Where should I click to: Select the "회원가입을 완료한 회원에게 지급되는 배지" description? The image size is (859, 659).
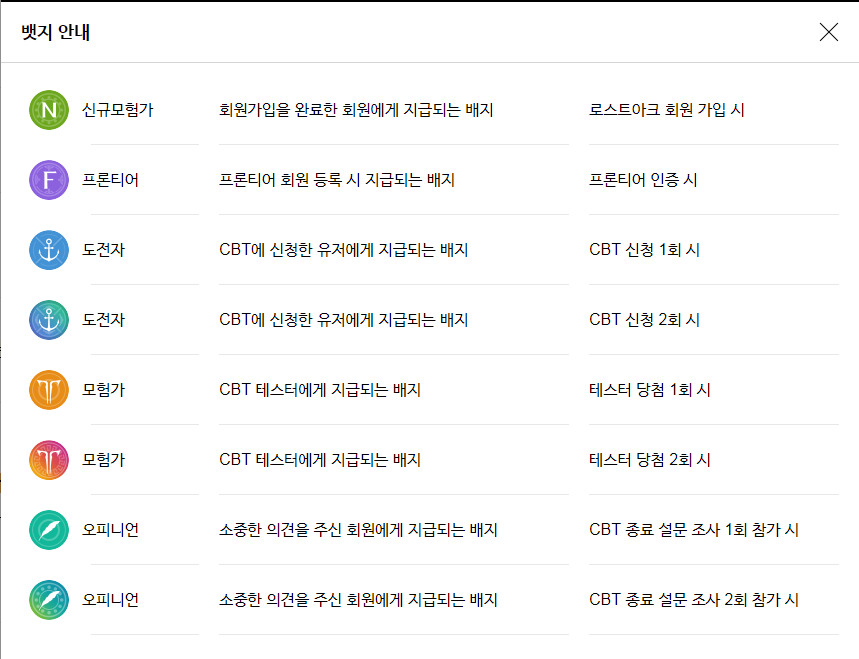pos(356,110)
